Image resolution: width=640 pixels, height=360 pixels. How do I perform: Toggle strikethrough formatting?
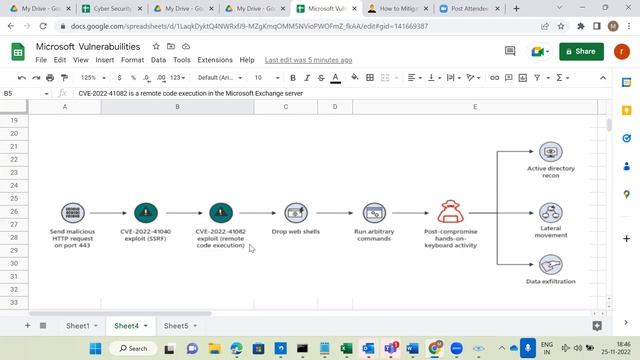tap(321, 78)
